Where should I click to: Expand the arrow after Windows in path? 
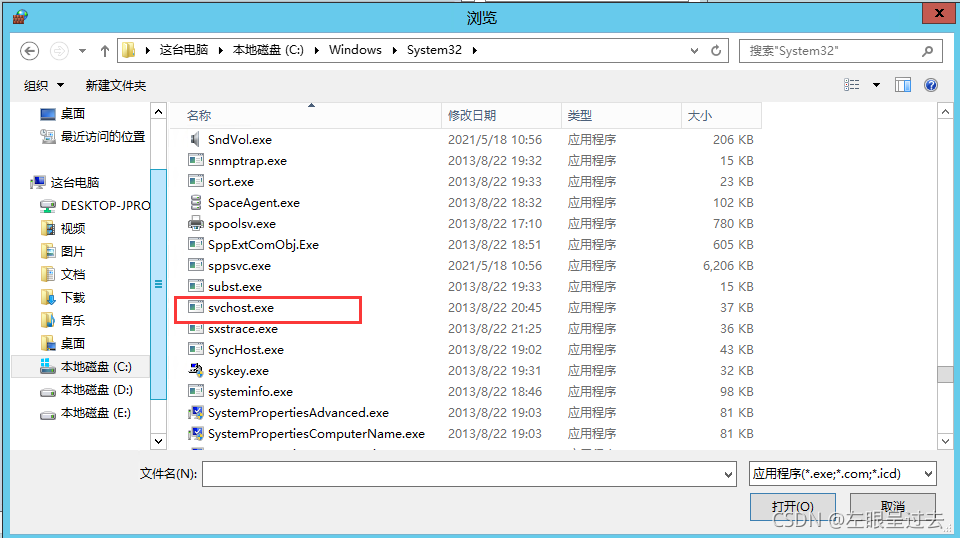[394, 50]
